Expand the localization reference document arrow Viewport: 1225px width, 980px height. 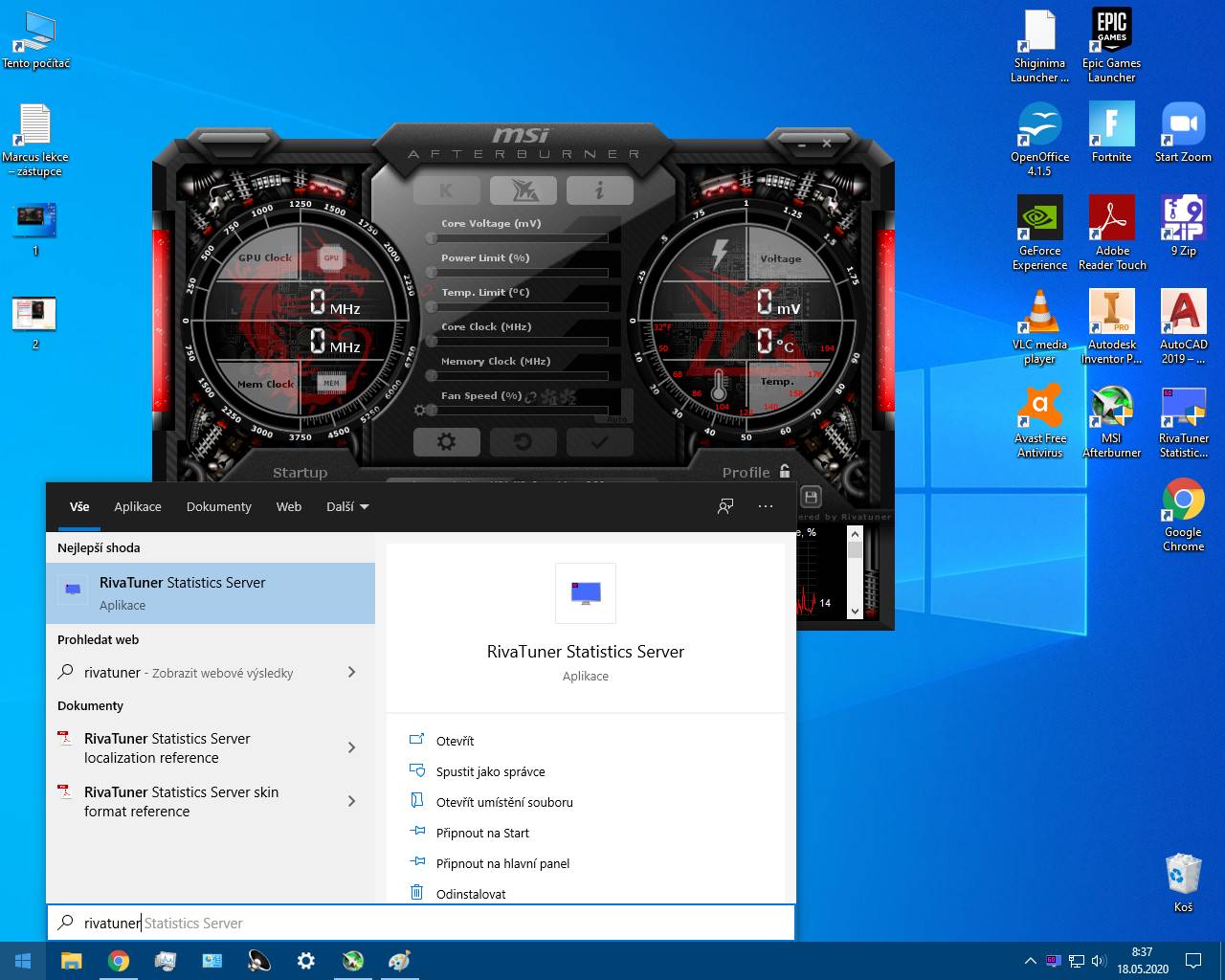[352, 747]
